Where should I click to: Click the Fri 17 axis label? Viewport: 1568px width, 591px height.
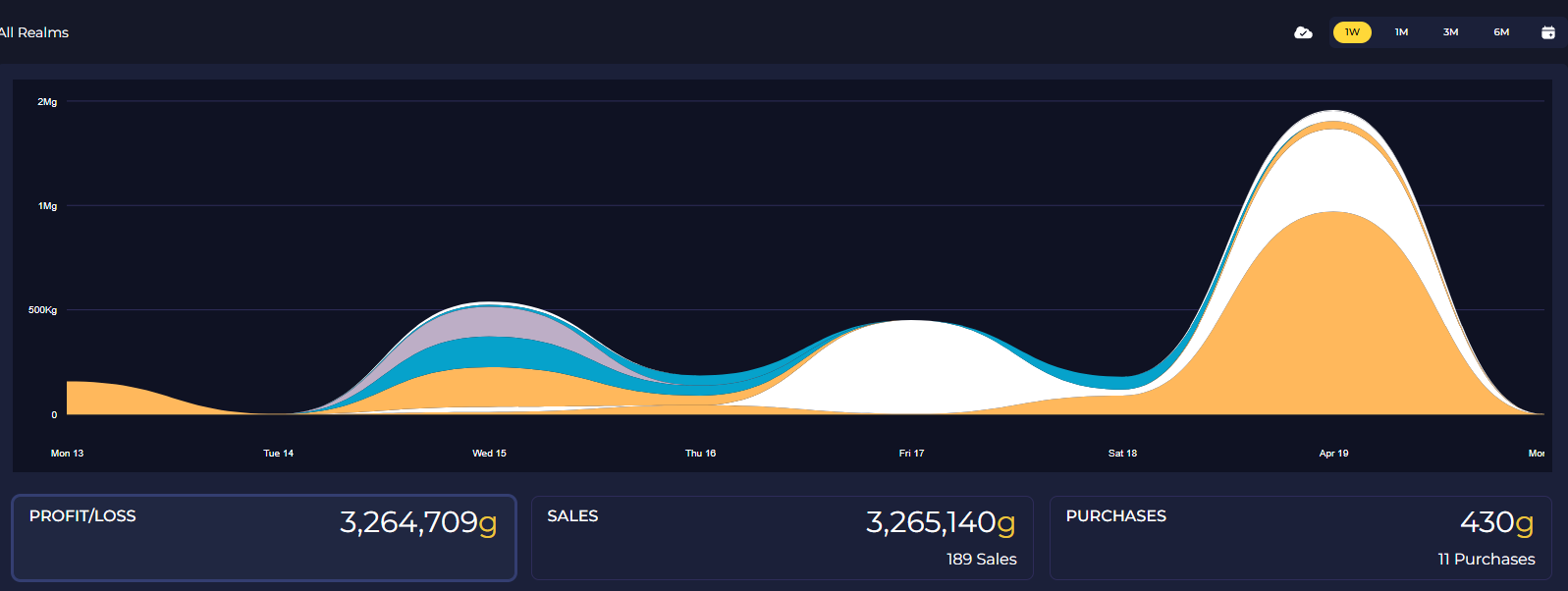click(912, 454)
